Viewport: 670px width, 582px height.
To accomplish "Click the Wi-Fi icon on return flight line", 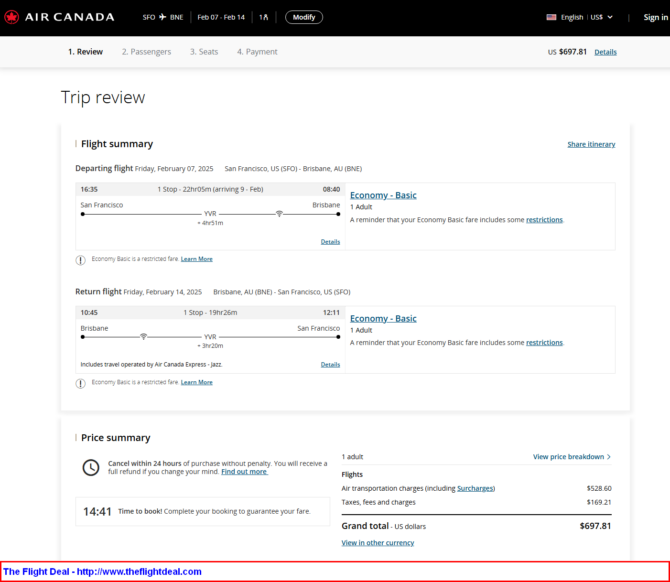I will 144,337.
